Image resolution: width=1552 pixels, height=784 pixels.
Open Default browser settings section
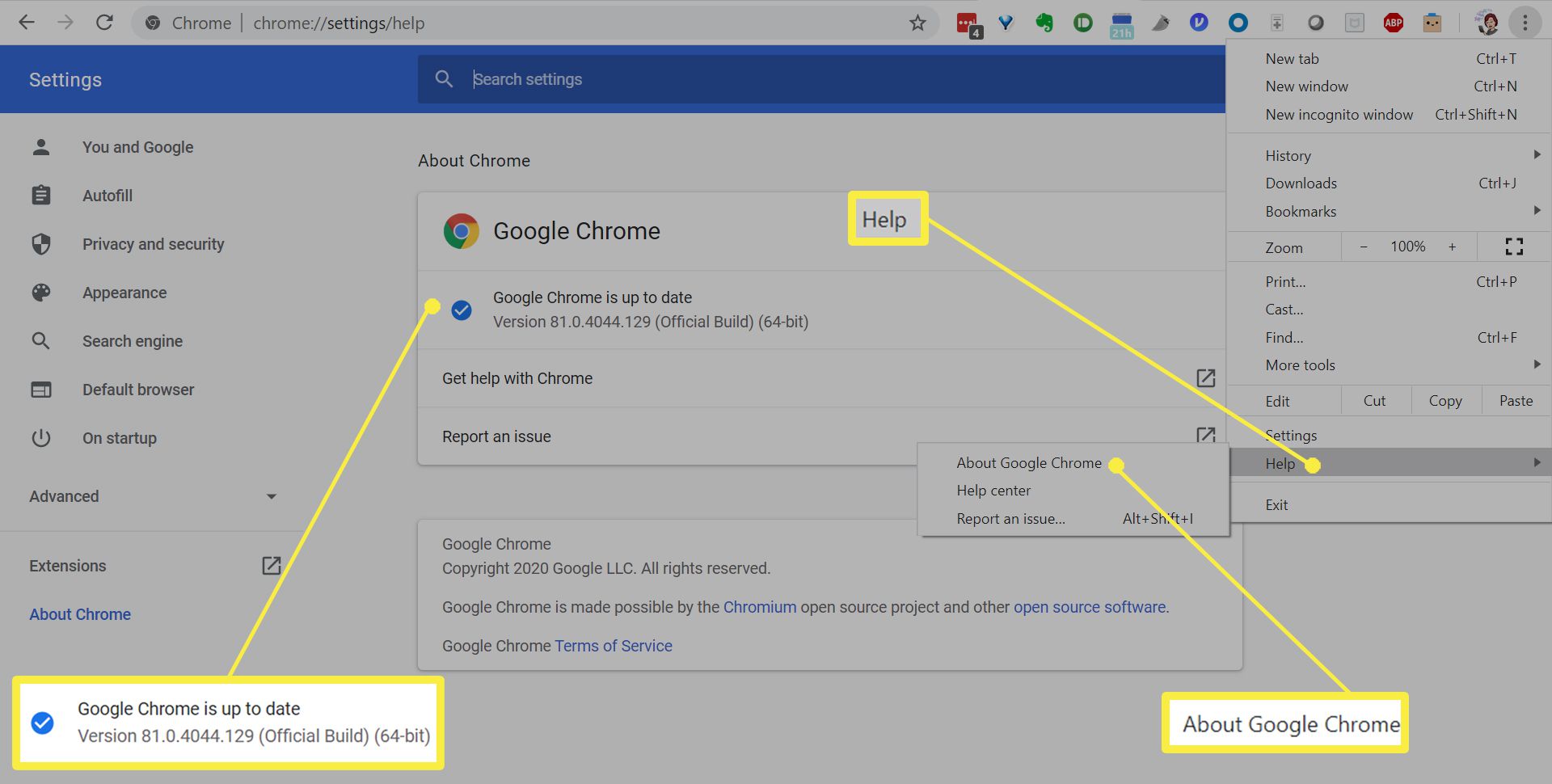click(x=138, y=390)
